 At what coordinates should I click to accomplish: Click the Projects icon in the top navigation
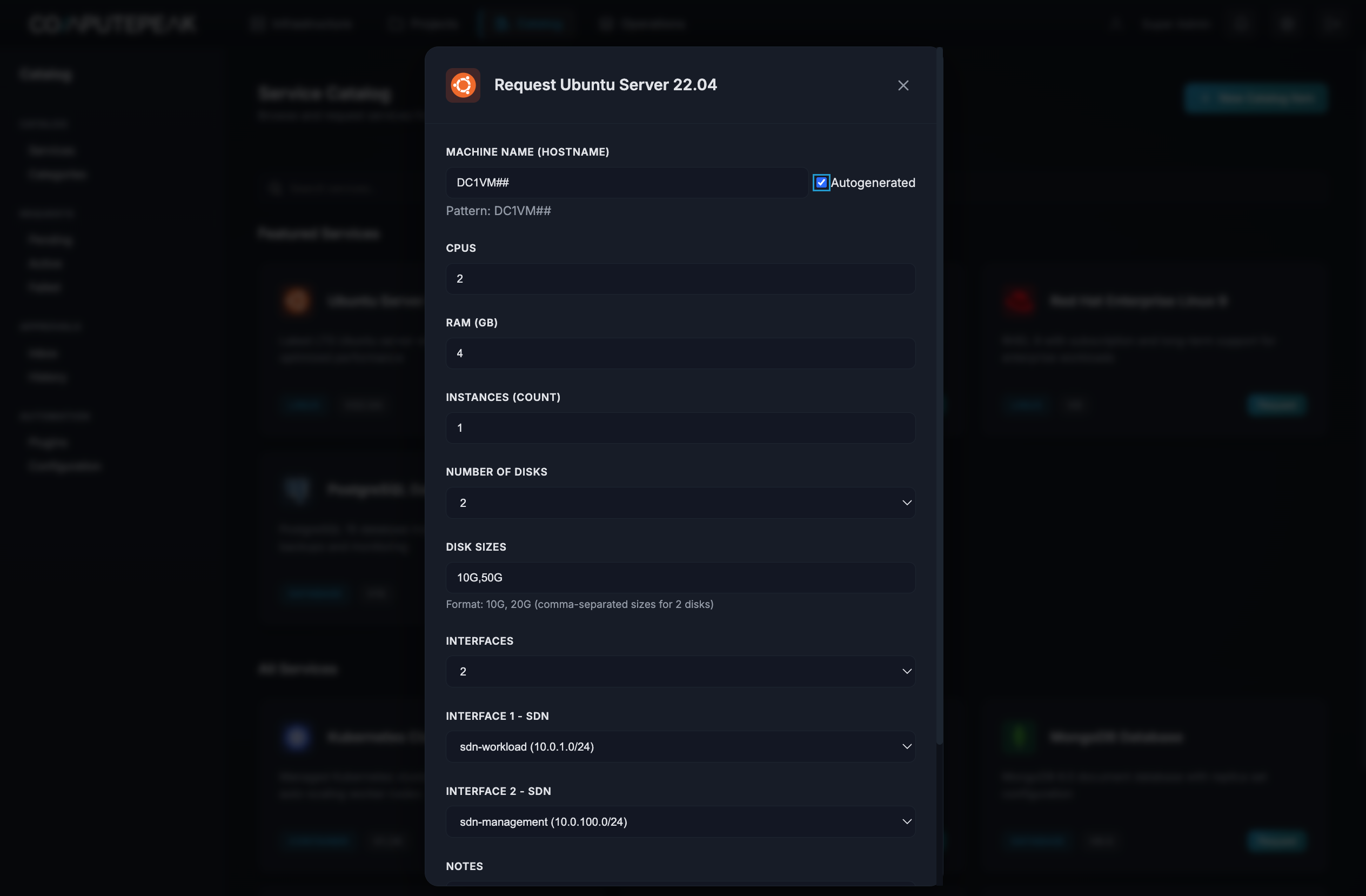[x=395, y=24]
